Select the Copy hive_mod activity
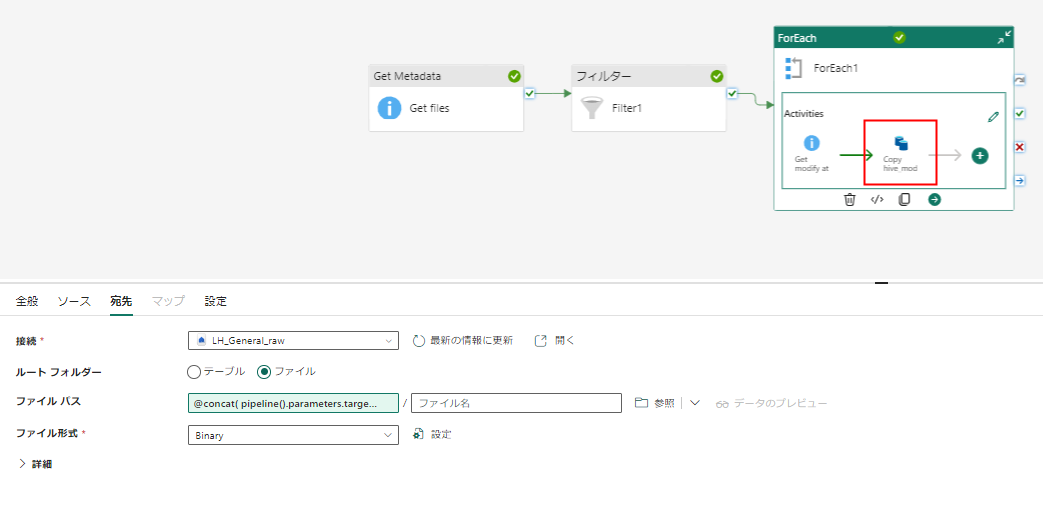1043x513 pixels. 900,154
